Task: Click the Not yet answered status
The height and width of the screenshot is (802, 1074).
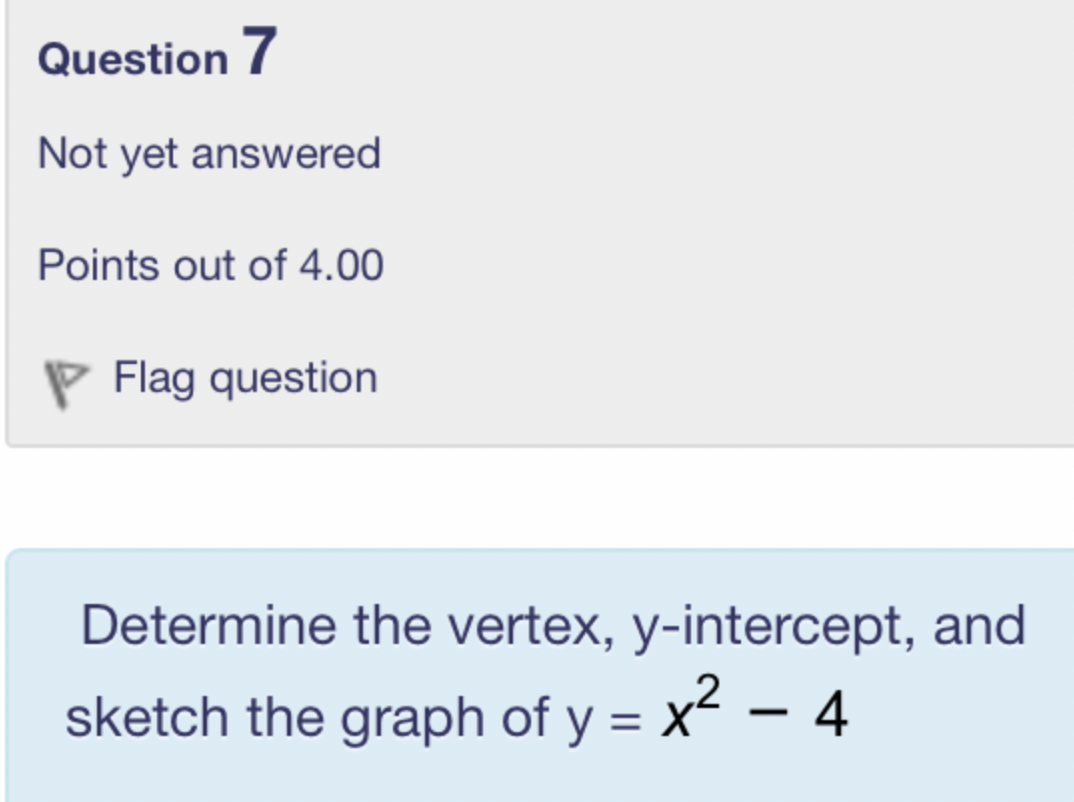Action: [209, 154]
